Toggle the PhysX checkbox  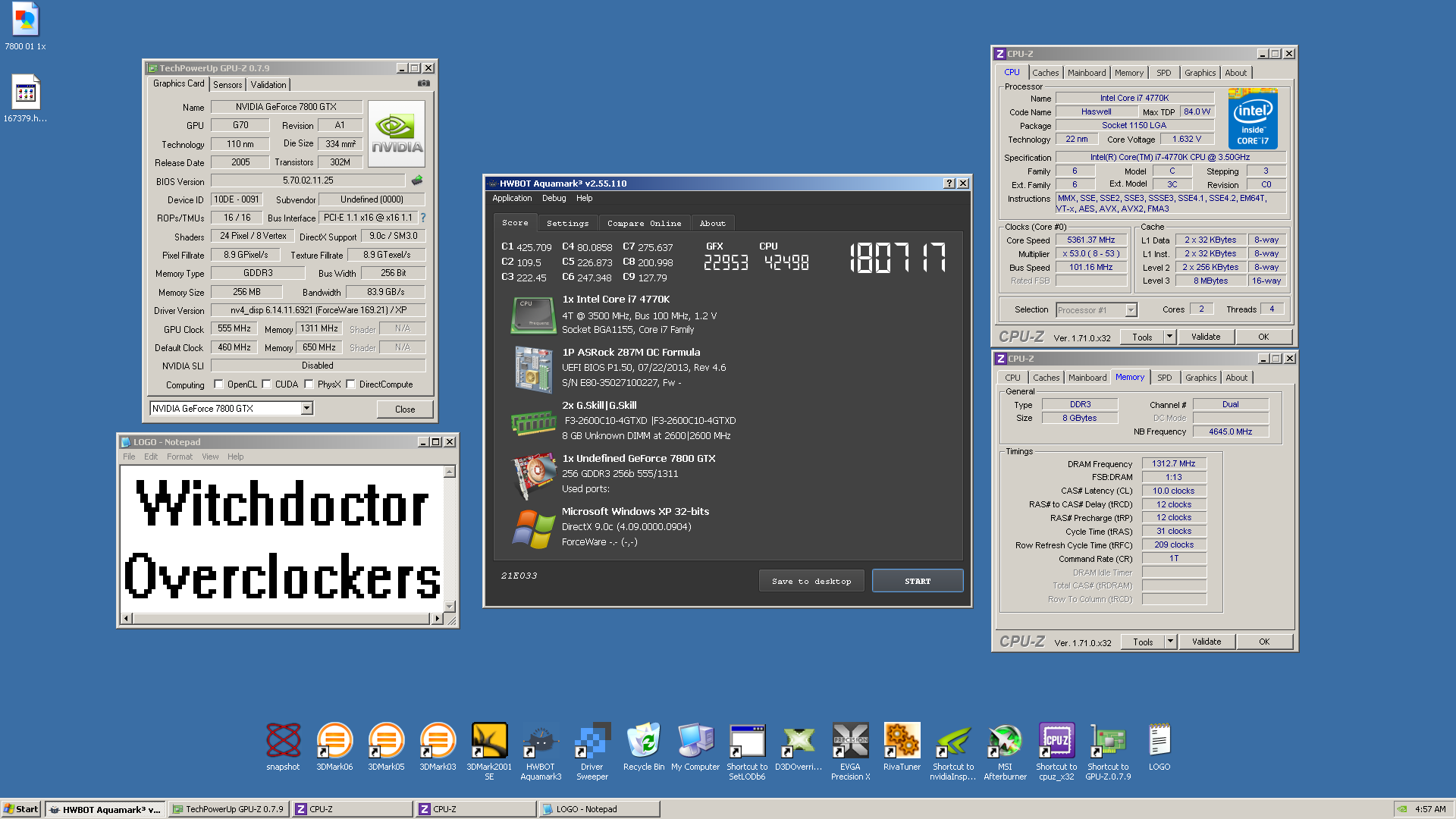tap(309, 384)
